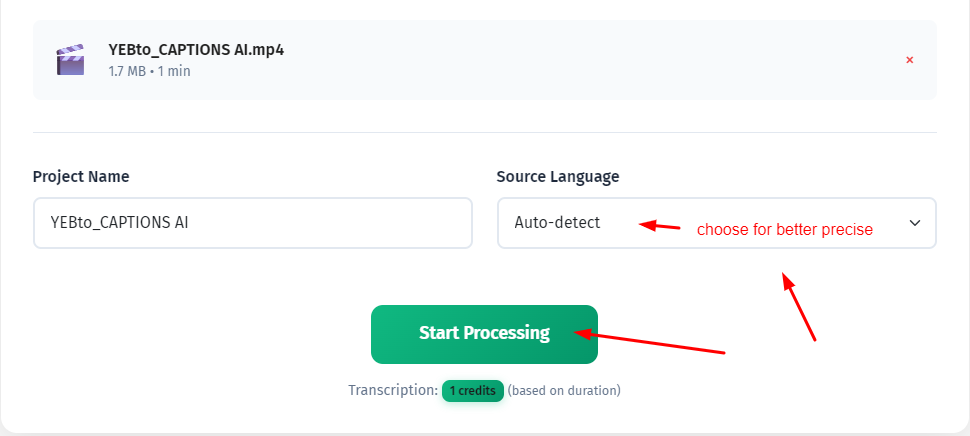The height and width of the screenshot is (436, 970).
Task: Click the green "1 credits" badge
Action: click(x=472, y=391)
